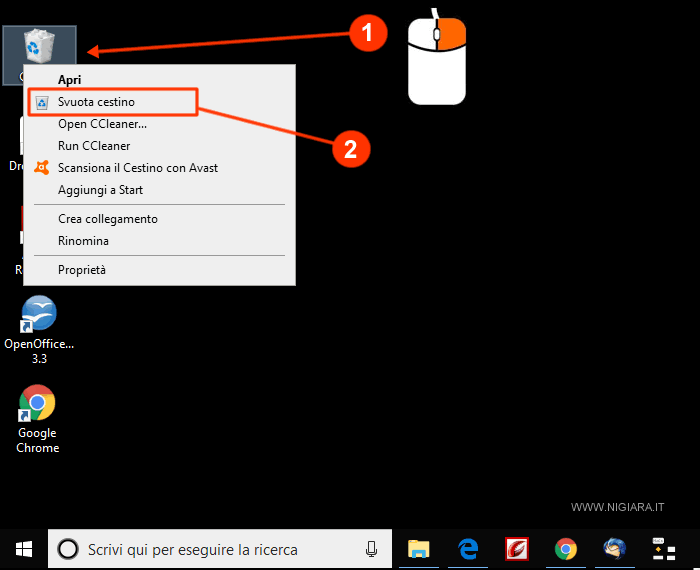Choose Apri in the context menu

tap(70, 80)
